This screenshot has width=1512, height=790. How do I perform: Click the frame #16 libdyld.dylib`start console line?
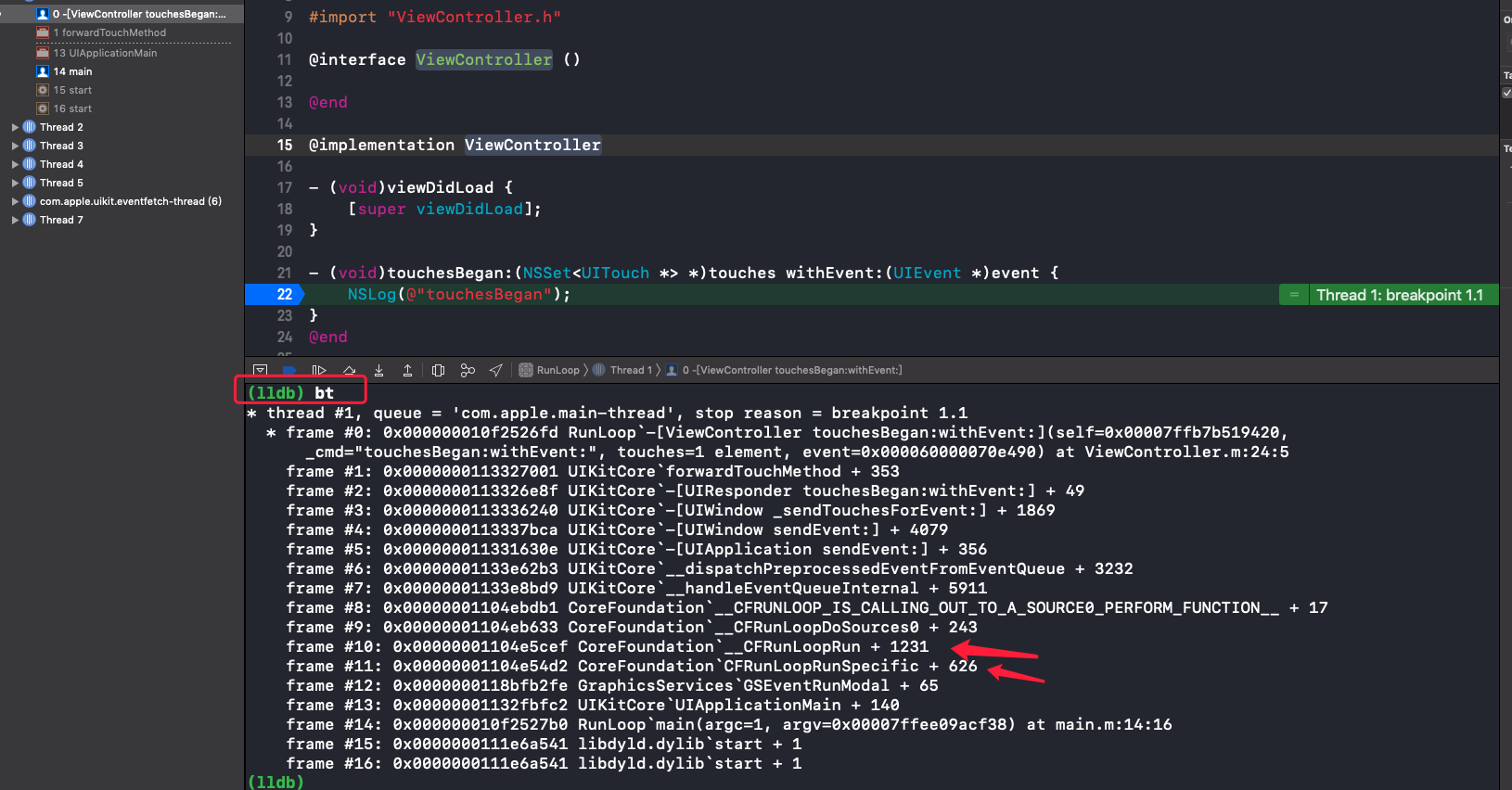click(x=544, y=763)
